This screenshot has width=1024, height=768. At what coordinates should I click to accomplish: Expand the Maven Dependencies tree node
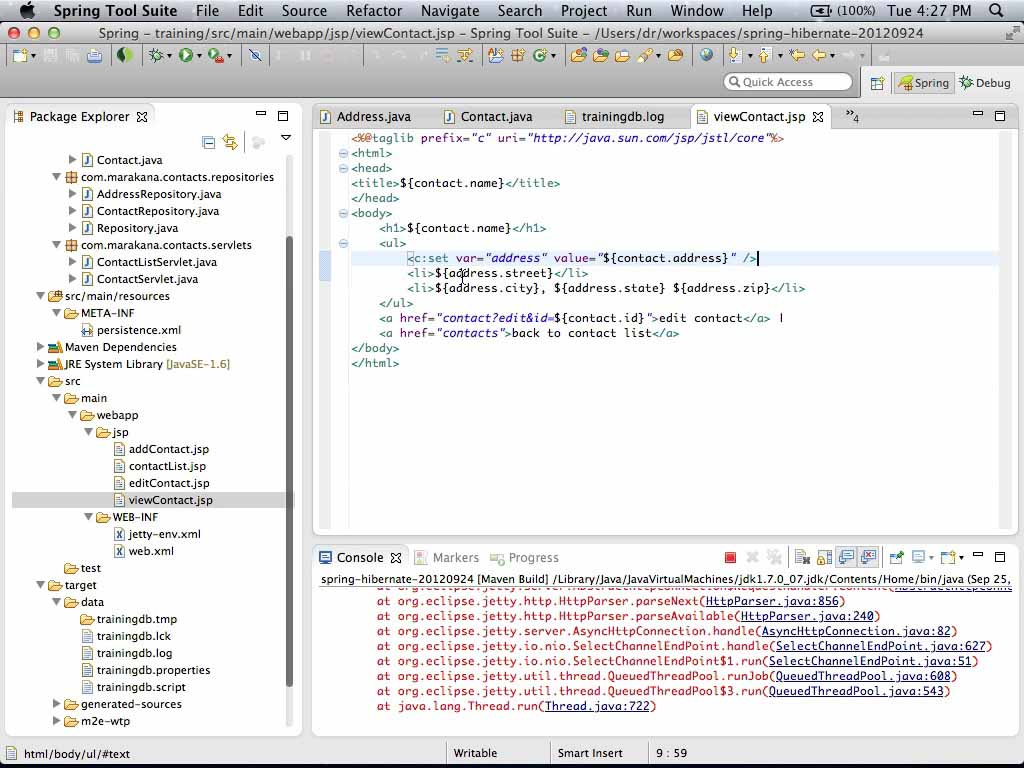(41, 347)
